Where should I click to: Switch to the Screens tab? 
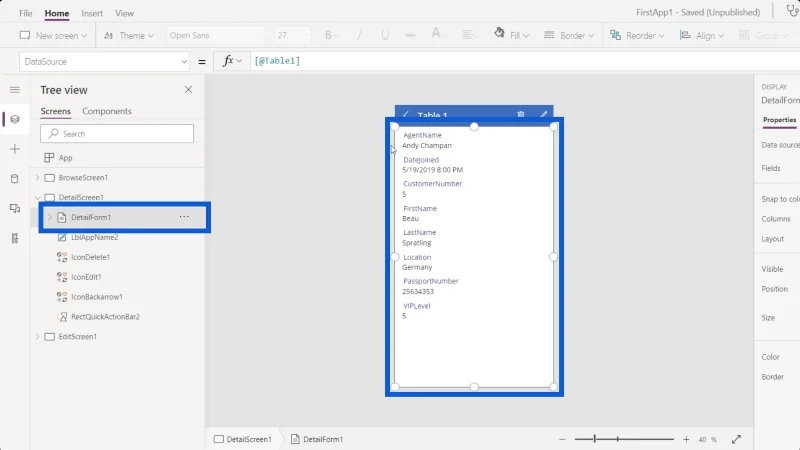(56, 111)
